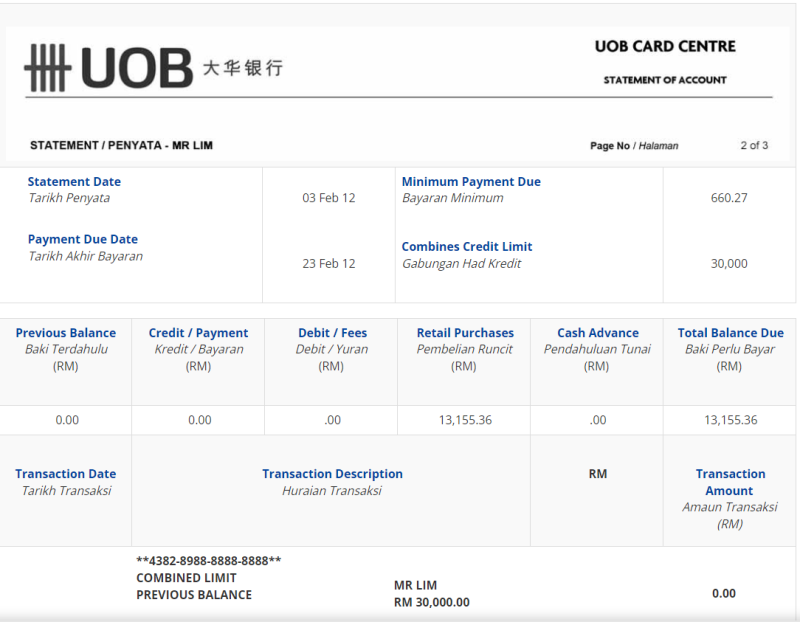Viewport: 800px width, 622px height.
Task: Click the Combines Credit Limit label
Action: [x=467, y=247]
